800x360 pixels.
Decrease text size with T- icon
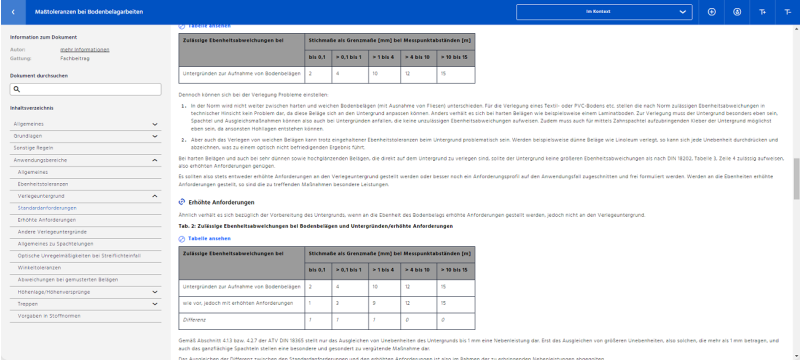point(787,12)
